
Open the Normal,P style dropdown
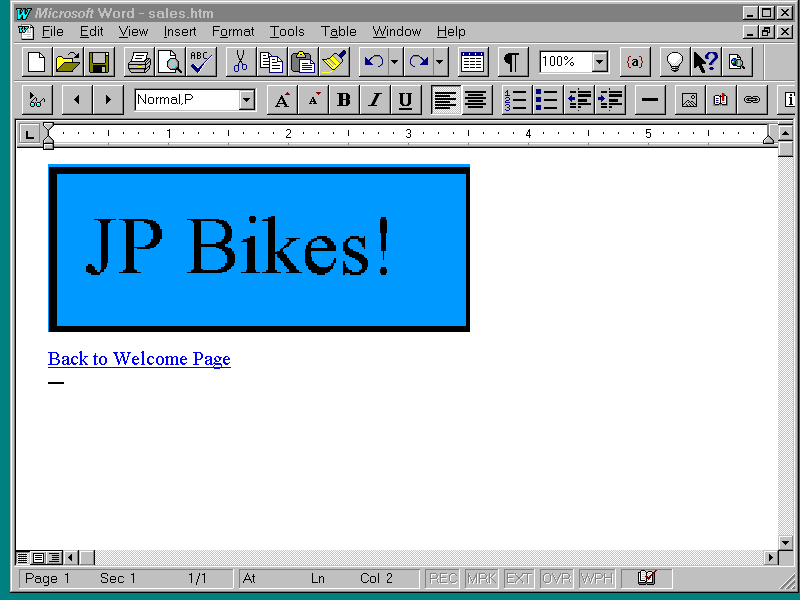tap(246, 100)
